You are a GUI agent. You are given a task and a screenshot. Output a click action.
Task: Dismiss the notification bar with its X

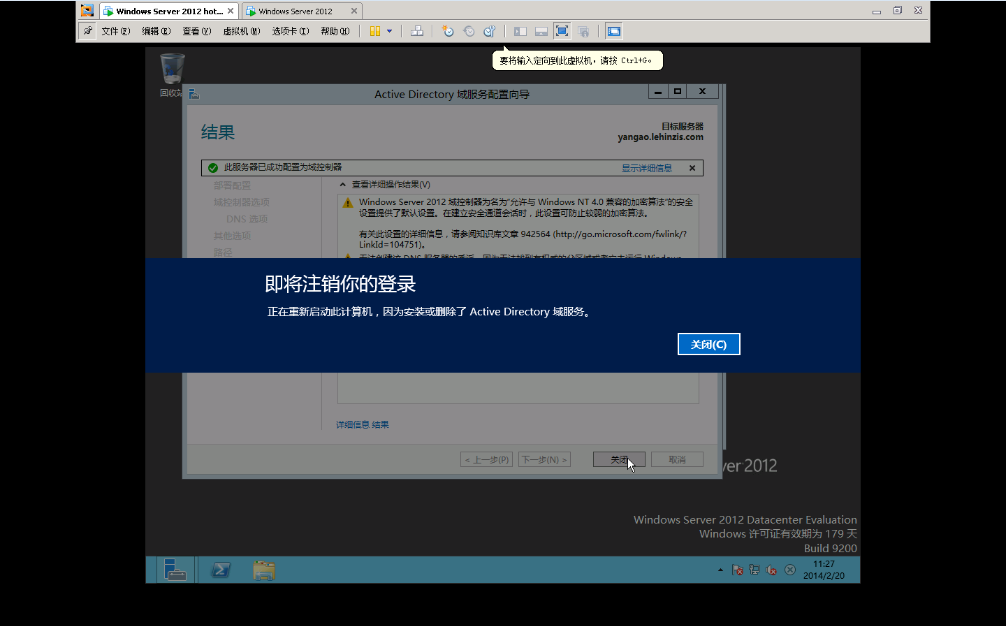click(x=692, y=167)
